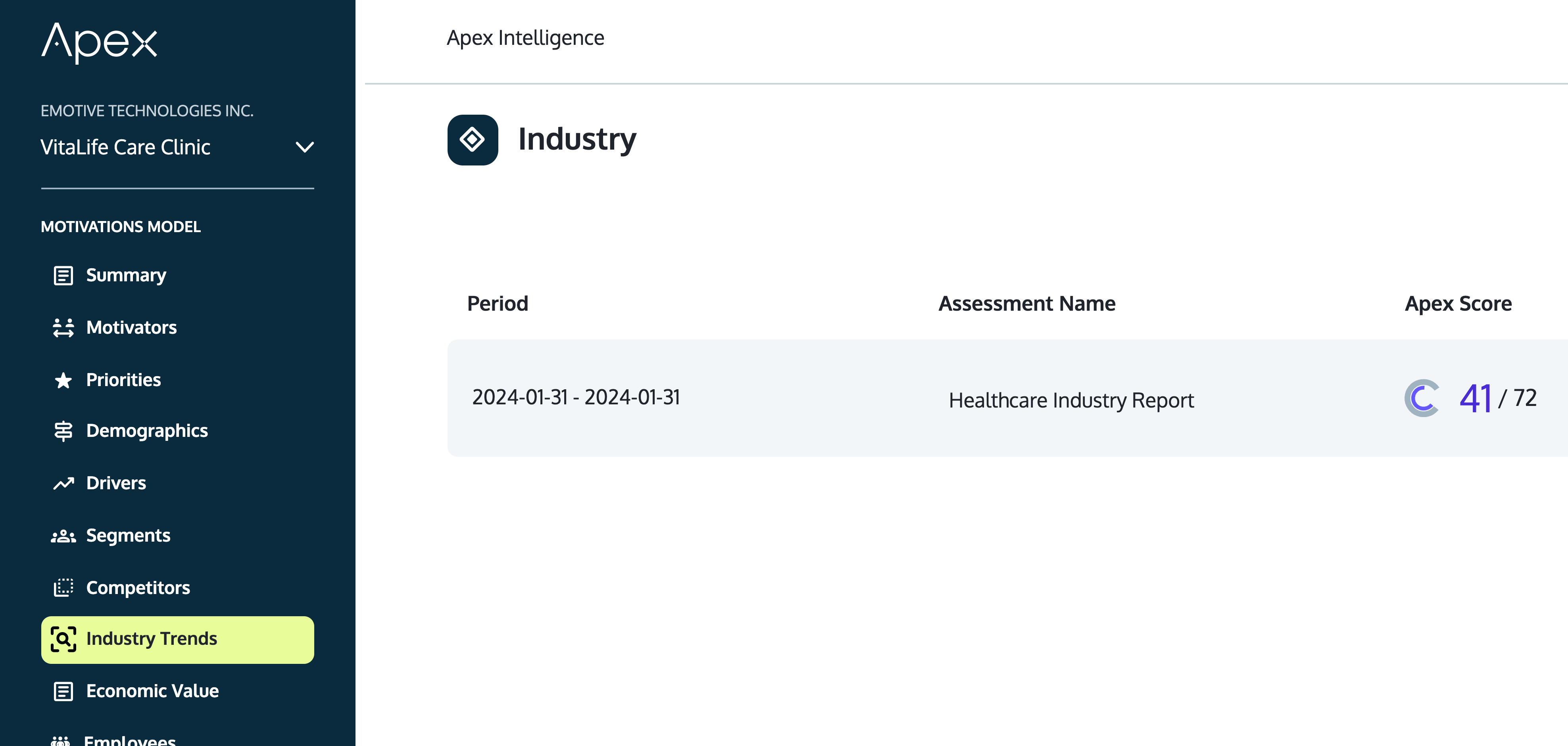Click the Industry diamond icon in page header
Image resolution: width=1568 pixels, height=746 pixels.
tap(473, 139)
